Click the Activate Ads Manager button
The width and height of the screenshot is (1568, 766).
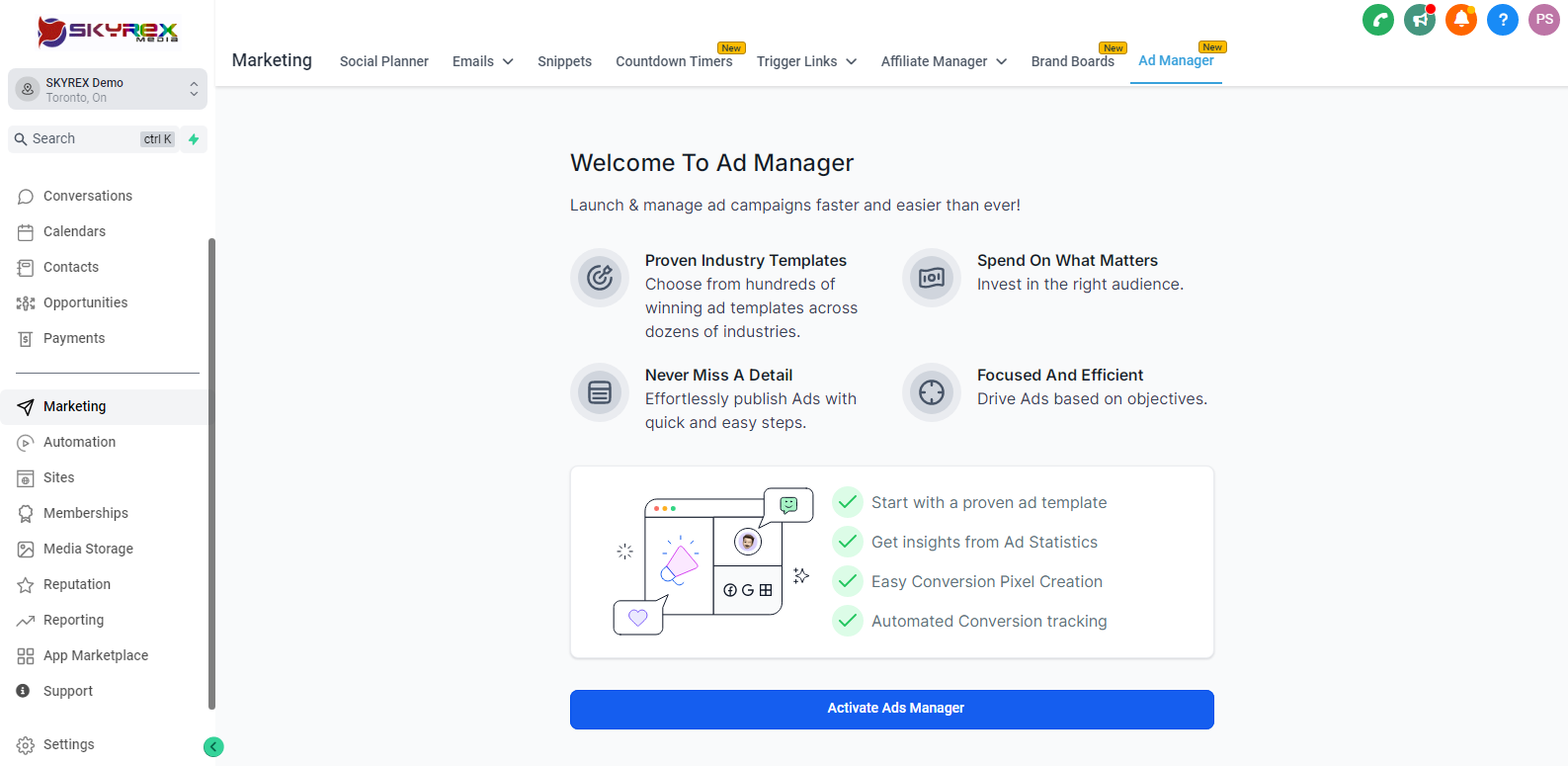tap(892, 710)
